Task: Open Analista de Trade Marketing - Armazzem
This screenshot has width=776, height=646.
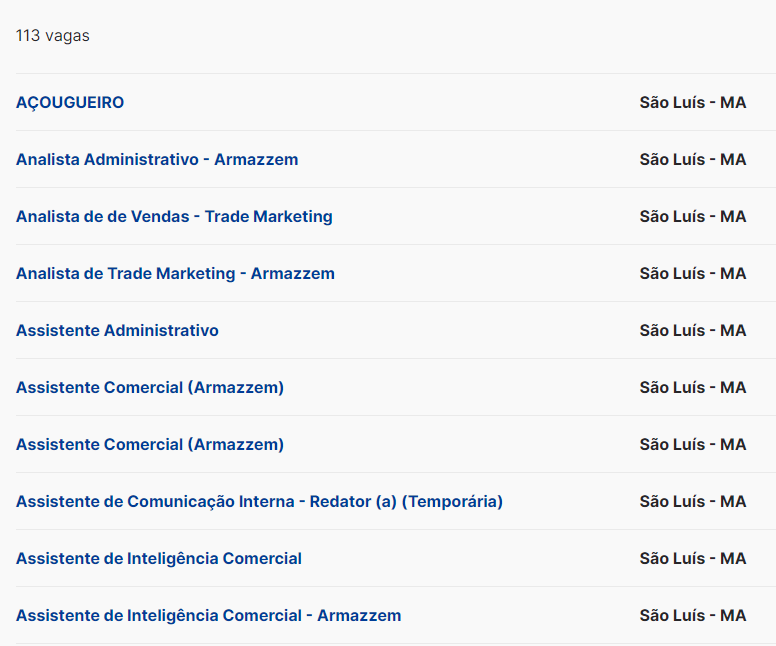Action: pyautogui.click(x=175, y=273)
